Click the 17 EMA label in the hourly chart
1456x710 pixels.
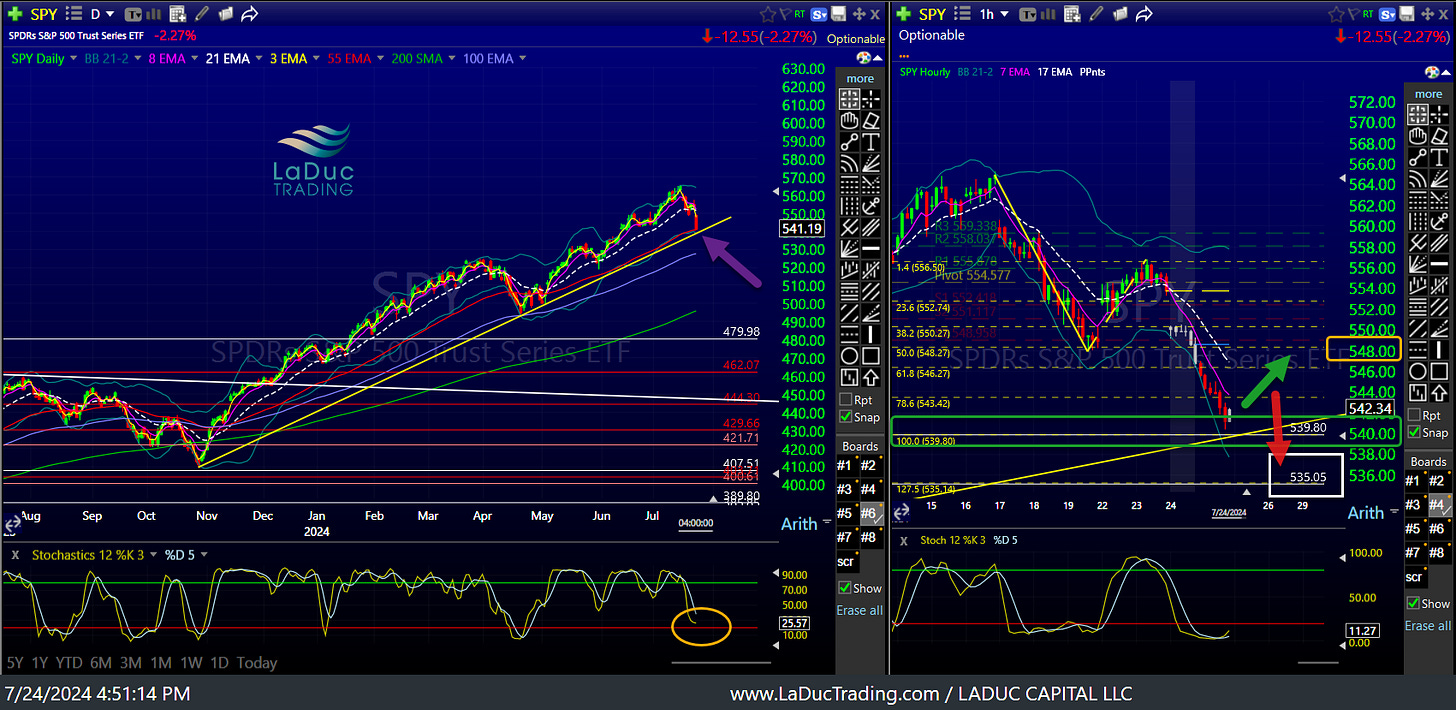[1055, 72]
